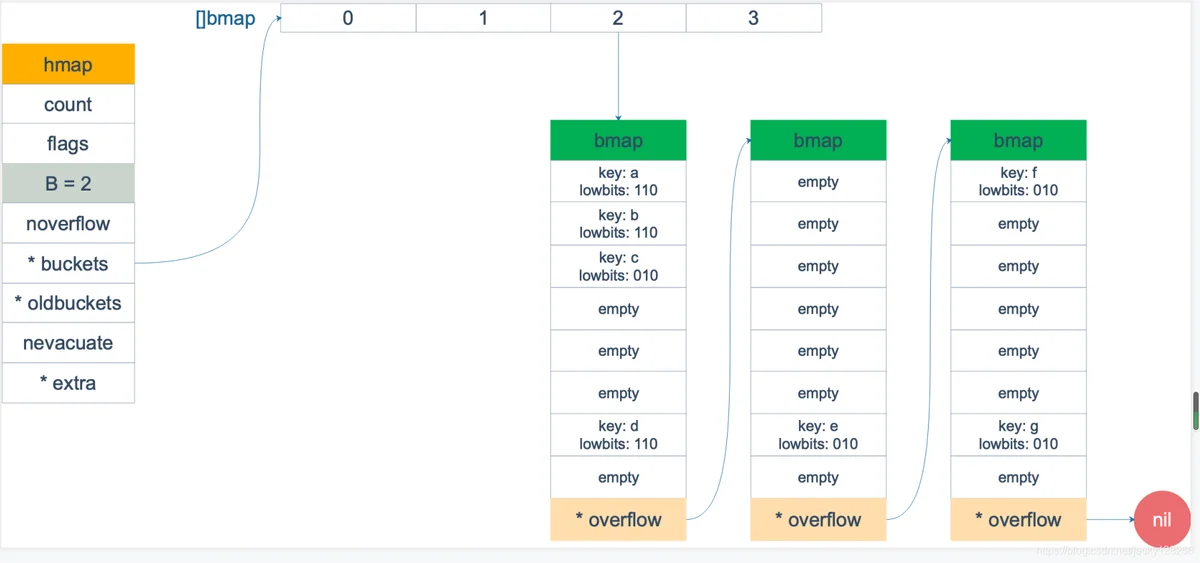Click the * extra field cell
Viewport: 1200px width, 563px height.
[x=68, y=383]
